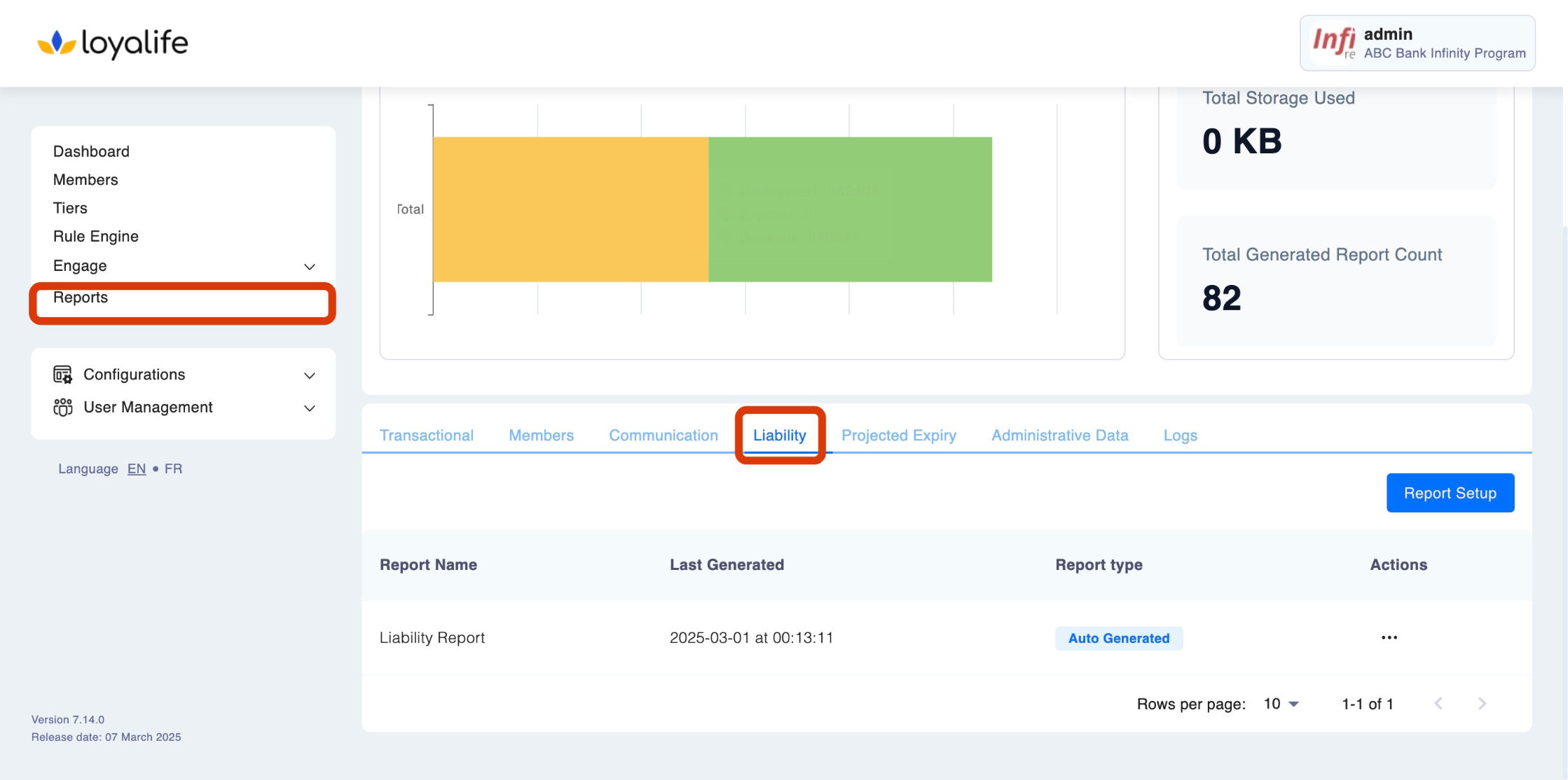This screenshot has width=1568, height=780.
Task: Go to next page using right arrow
Action: tap(1482, 704)
